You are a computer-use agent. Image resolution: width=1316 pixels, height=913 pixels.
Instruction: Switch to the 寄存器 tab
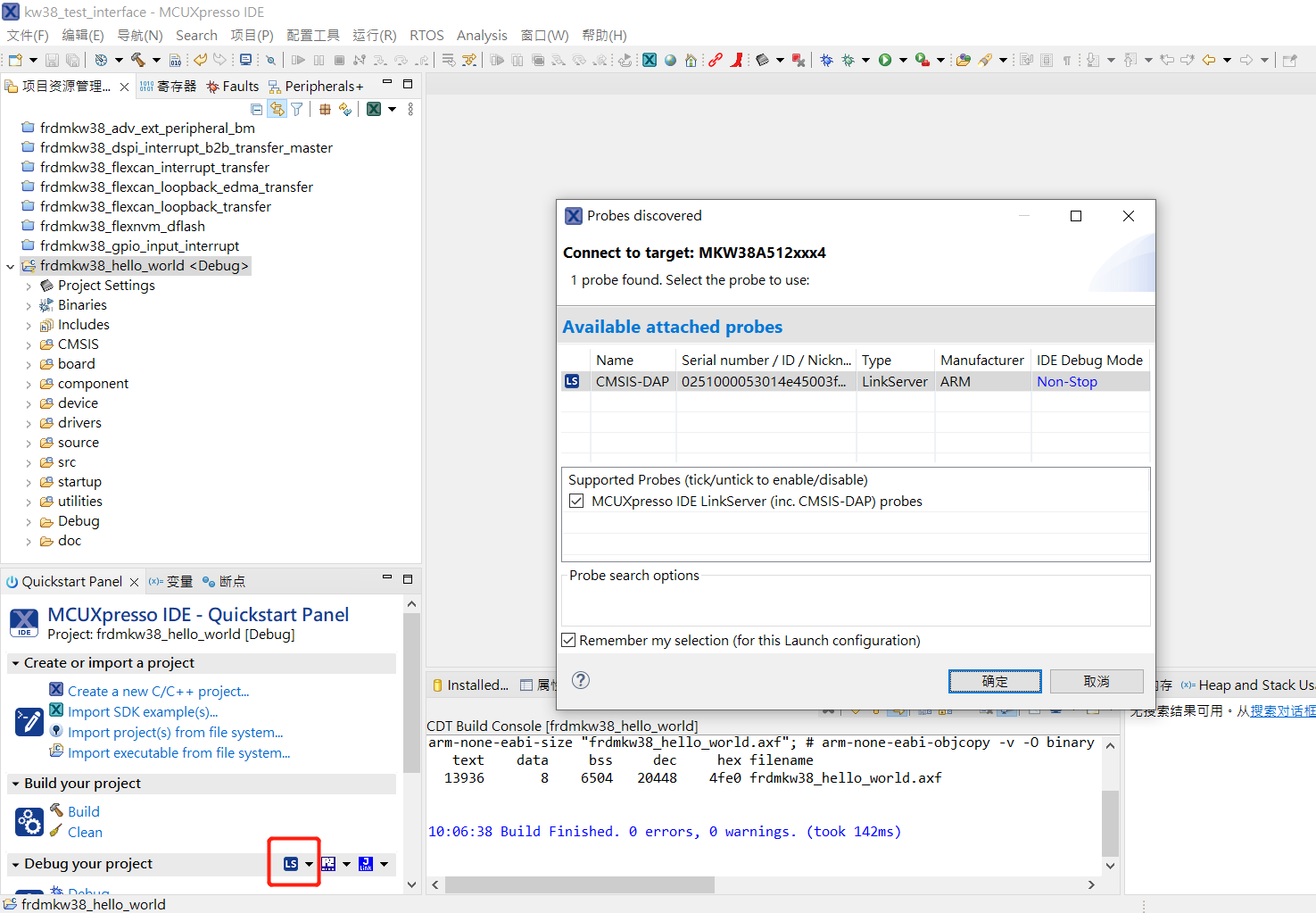(174, 85)
